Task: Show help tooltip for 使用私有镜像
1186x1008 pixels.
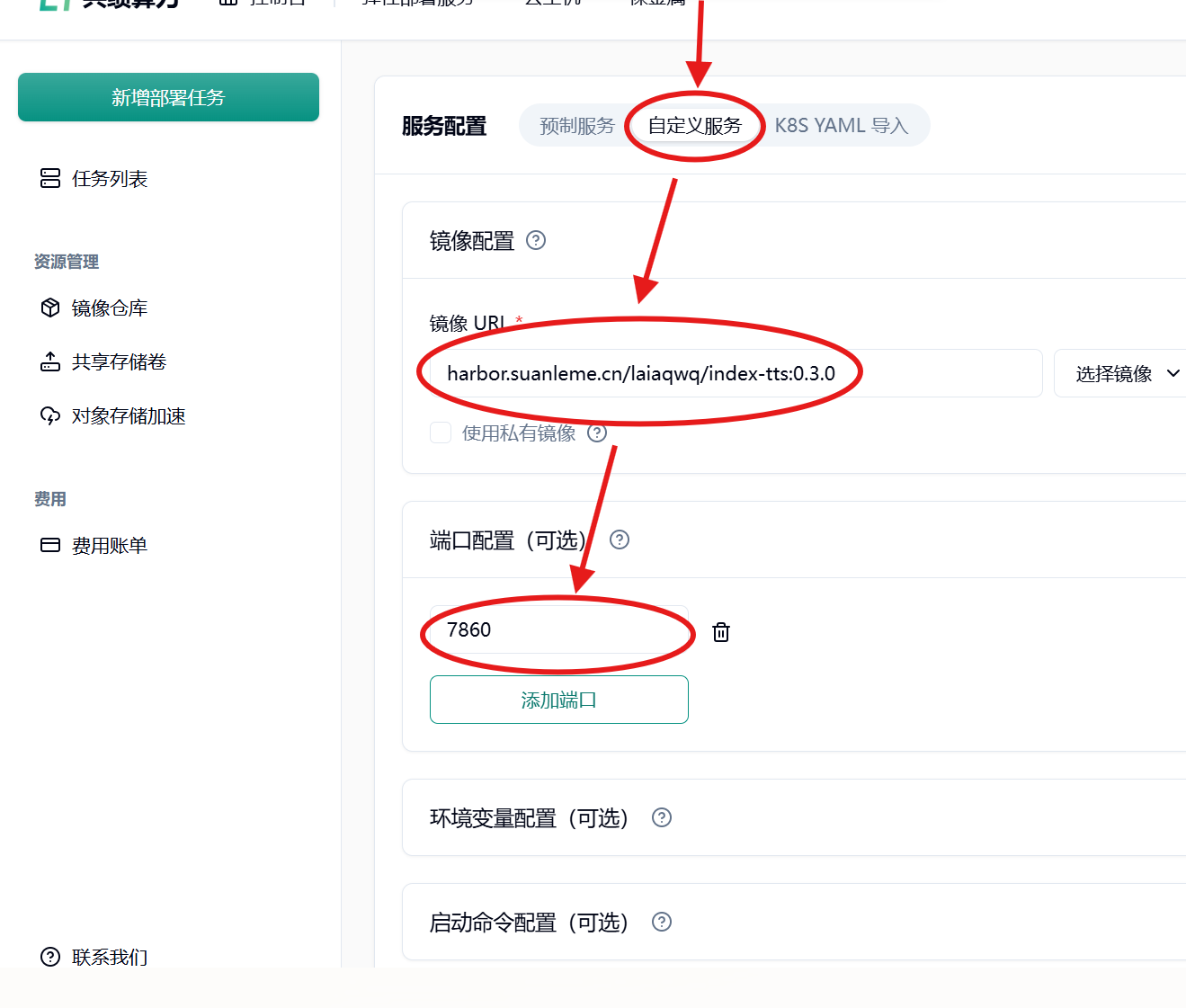Action: click(x=597, y=433)
